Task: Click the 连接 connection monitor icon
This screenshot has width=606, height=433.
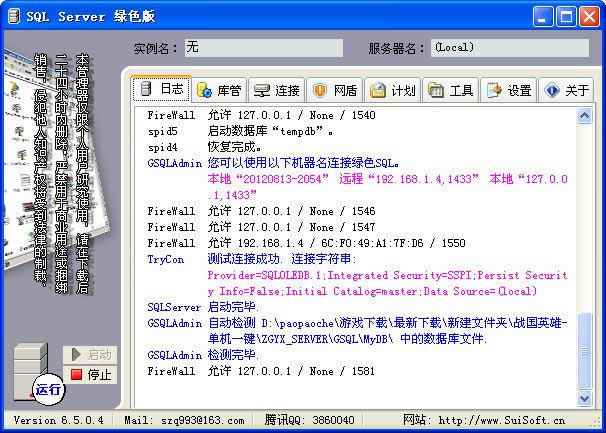Action: click(262, 90)
